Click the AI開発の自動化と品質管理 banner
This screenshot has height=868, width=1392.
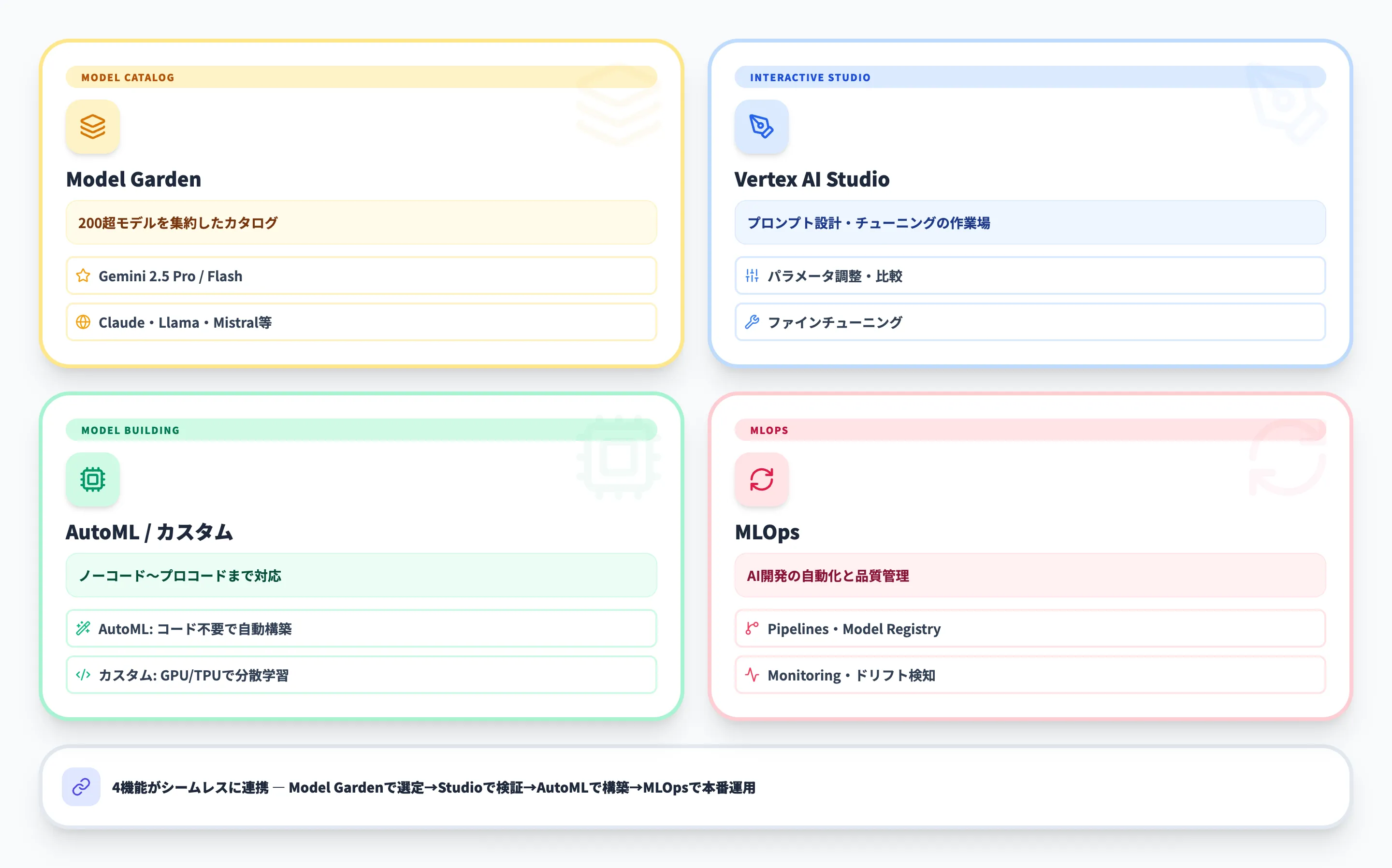pyautogui.click(x=1029, y=575)
